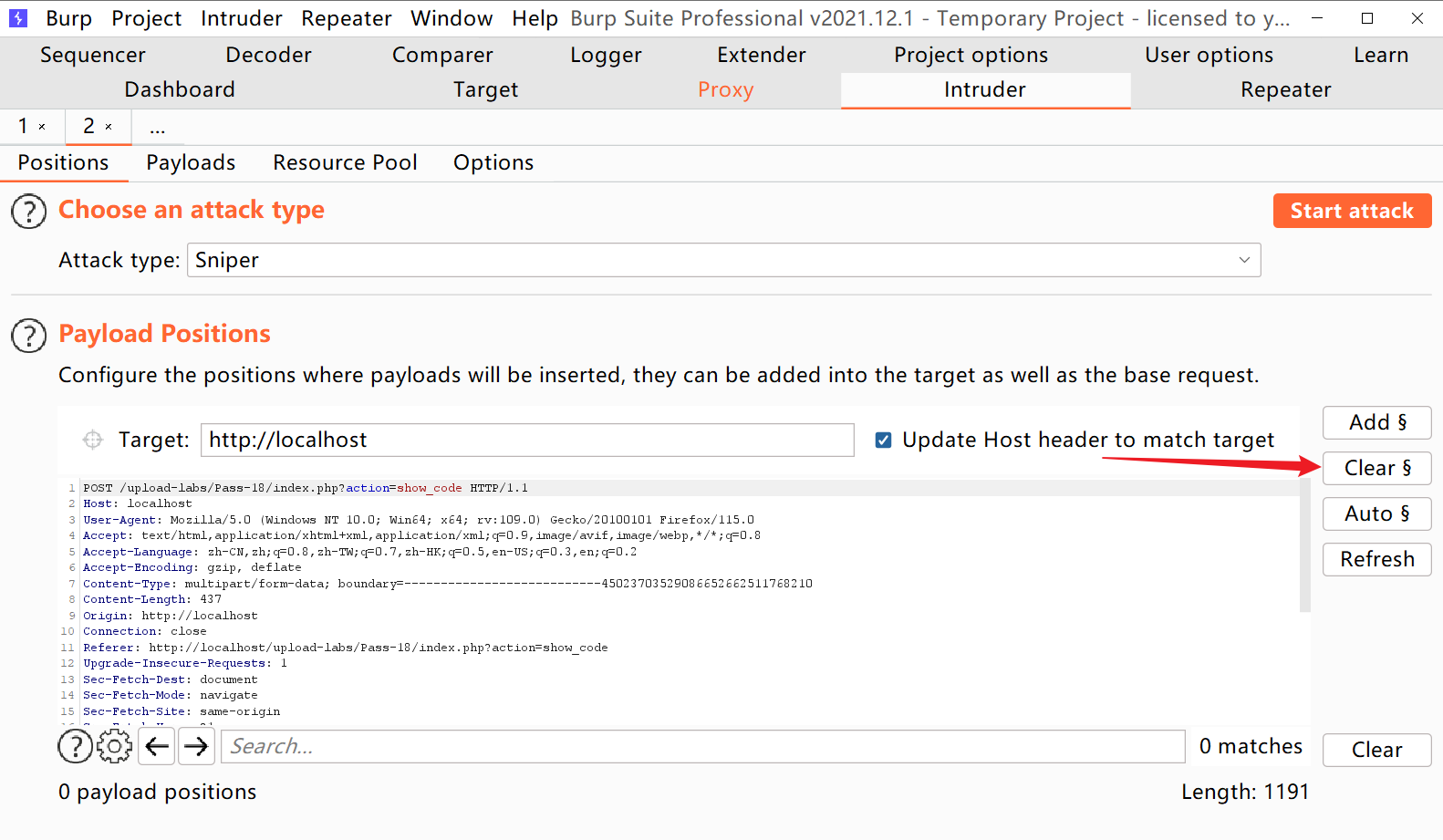The image size is (1443, 840).
Task: Toggle Update Host header to match target
Action: click(x=883, y=441)
